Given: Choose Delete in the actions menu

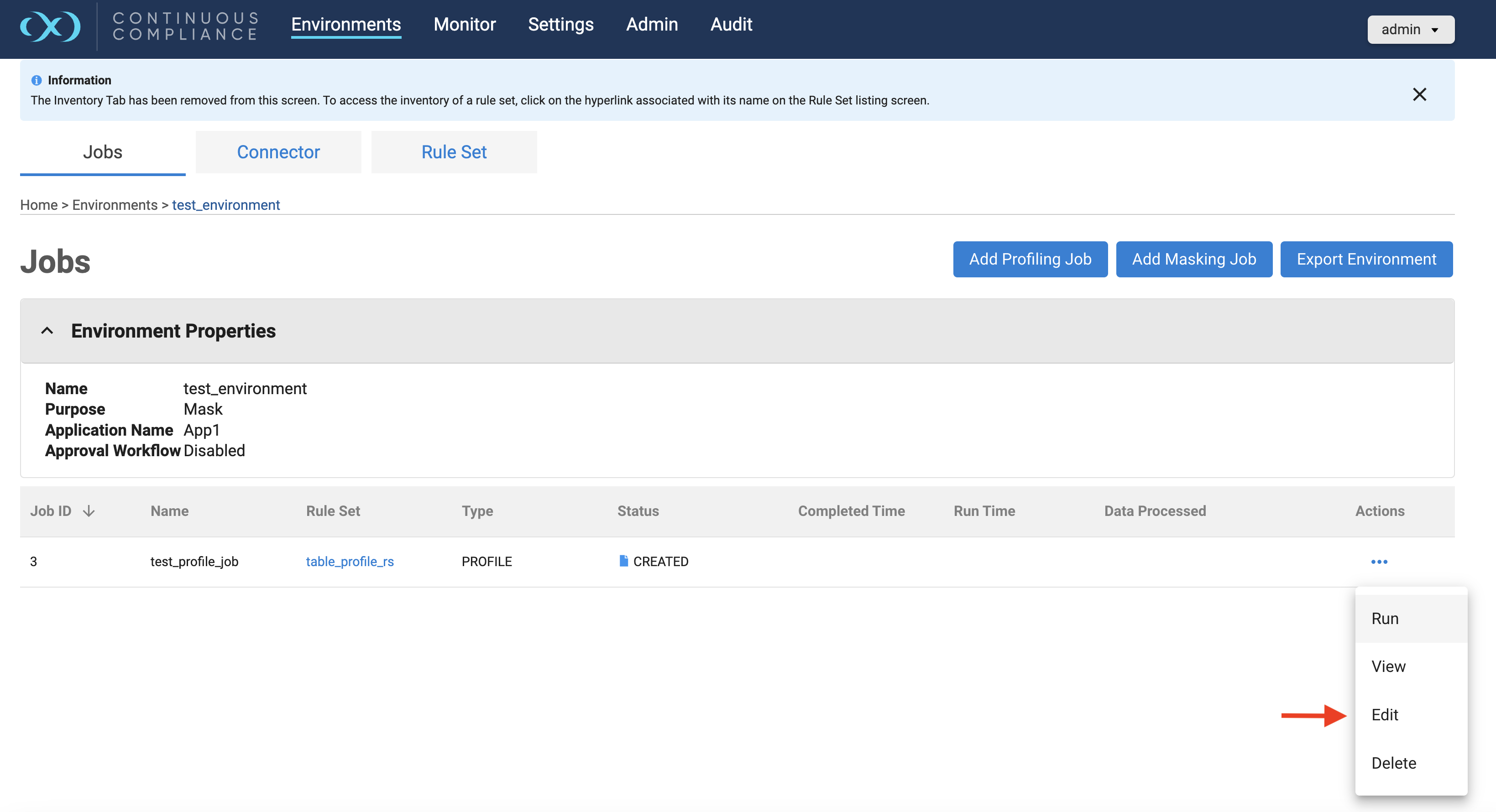Looking at the screenshot, I should 1393,763.
